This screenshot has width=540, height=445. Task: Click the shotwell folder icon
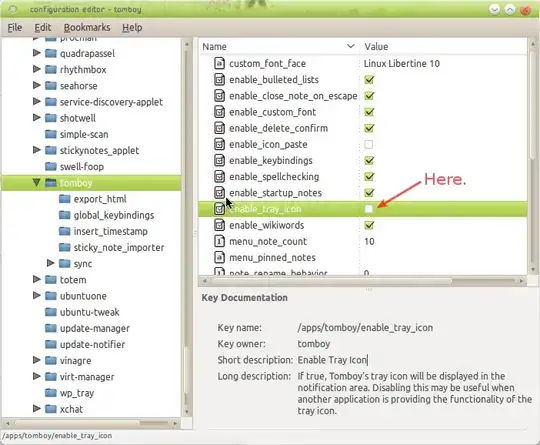pos(51,118)
